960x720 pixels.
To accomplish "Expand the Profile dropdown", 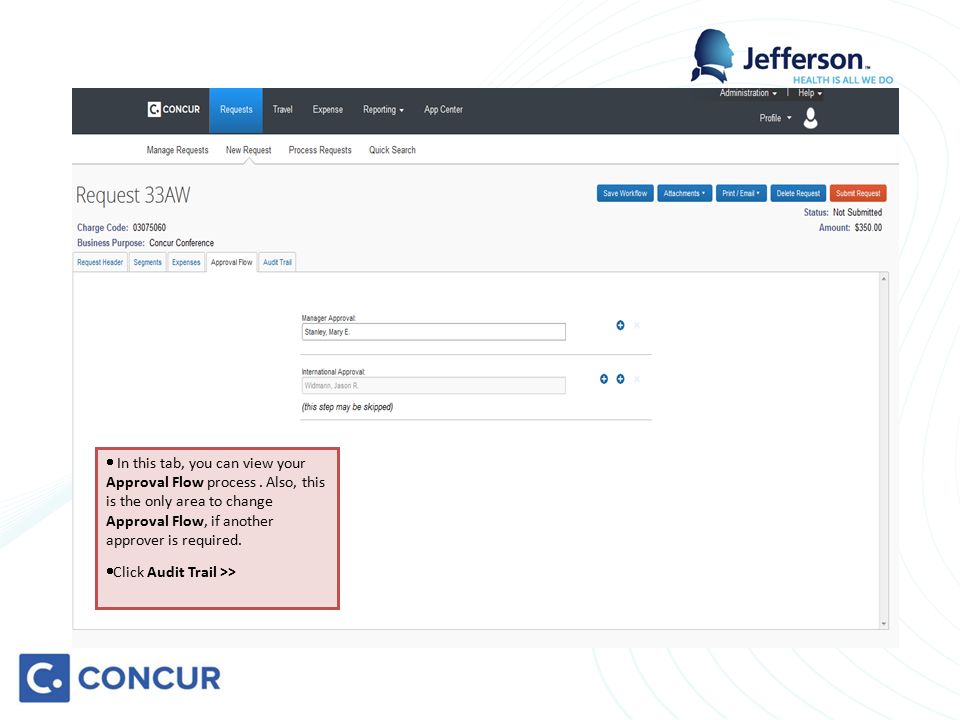I will click(x=775, y=118).
